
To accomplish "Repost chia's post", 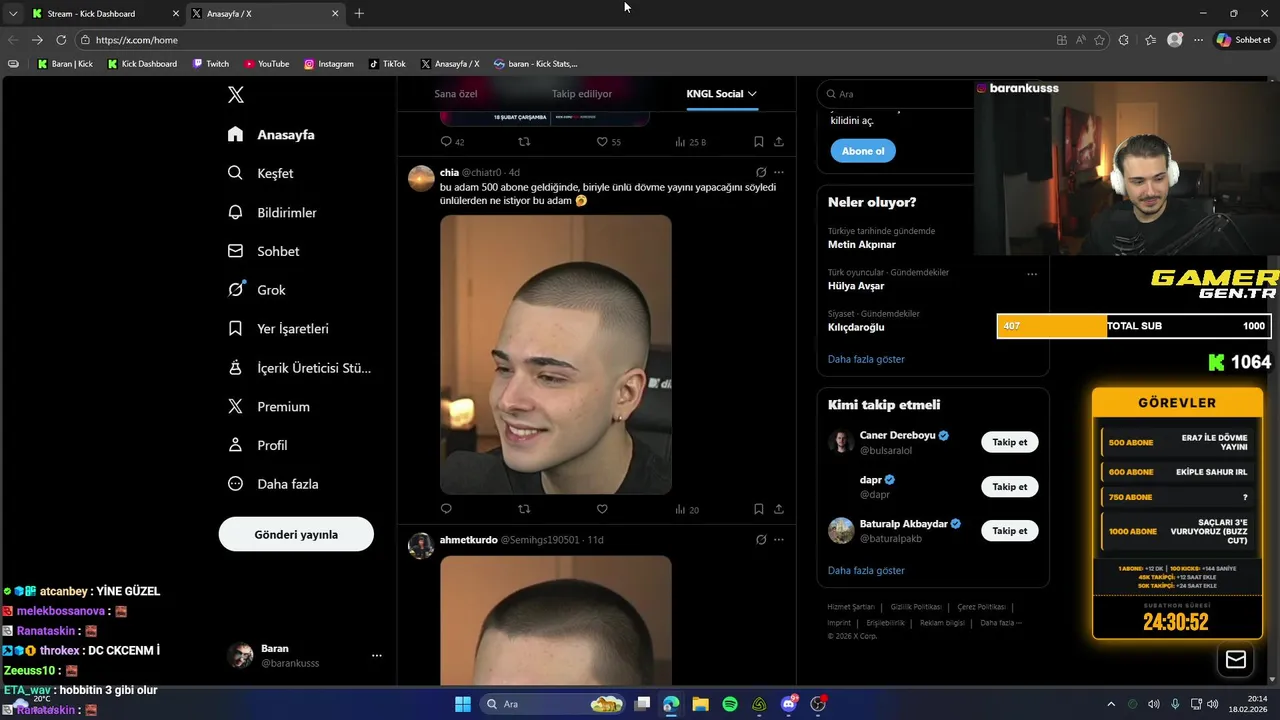I will pos(524,509).
